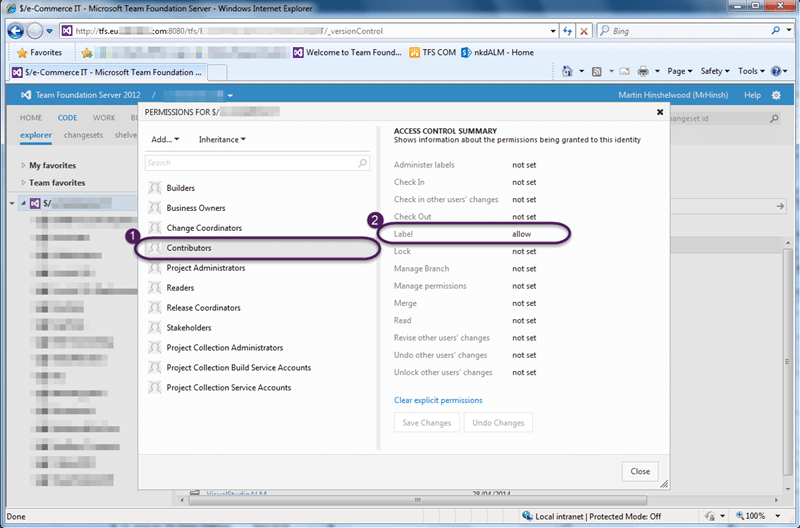Image resolution: width=800 pixels, height=528 pixels.
Task: Open the changesets tab
Action: [83, 135]
